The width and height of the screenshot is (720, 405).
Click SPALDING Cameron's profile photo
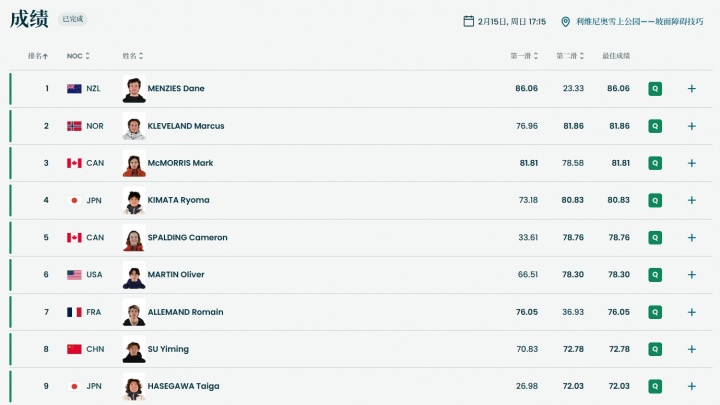[134, 238]
